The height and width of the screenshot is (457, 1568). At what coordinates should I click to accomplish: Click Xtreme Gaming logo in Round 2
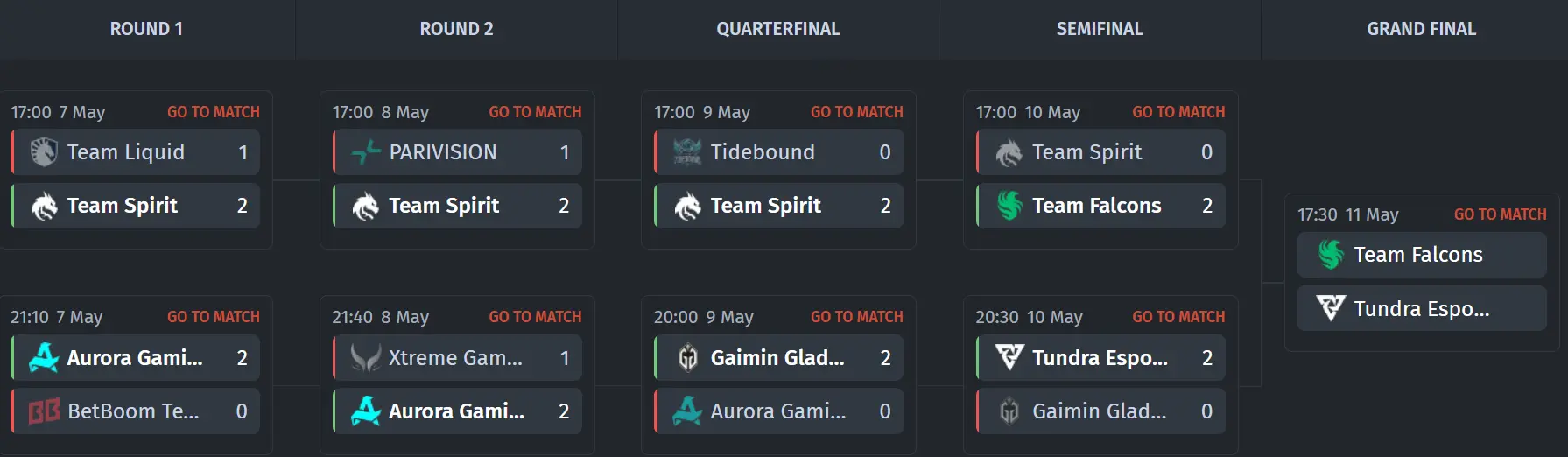click(366, 358)
